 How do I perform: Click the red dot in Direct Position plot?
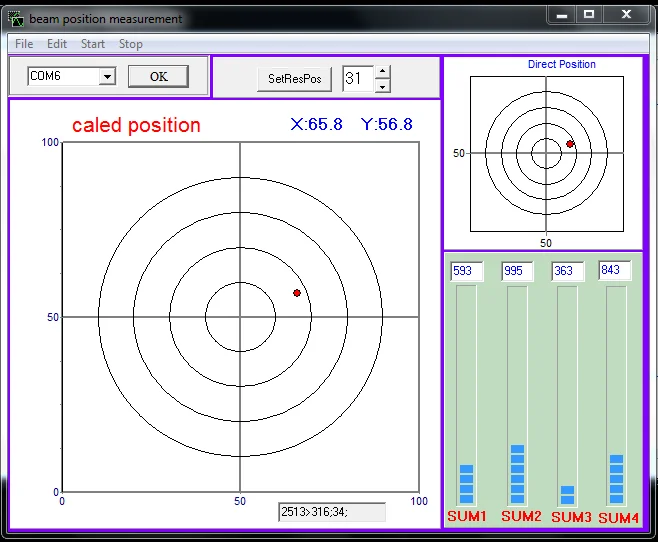(570, 144)
